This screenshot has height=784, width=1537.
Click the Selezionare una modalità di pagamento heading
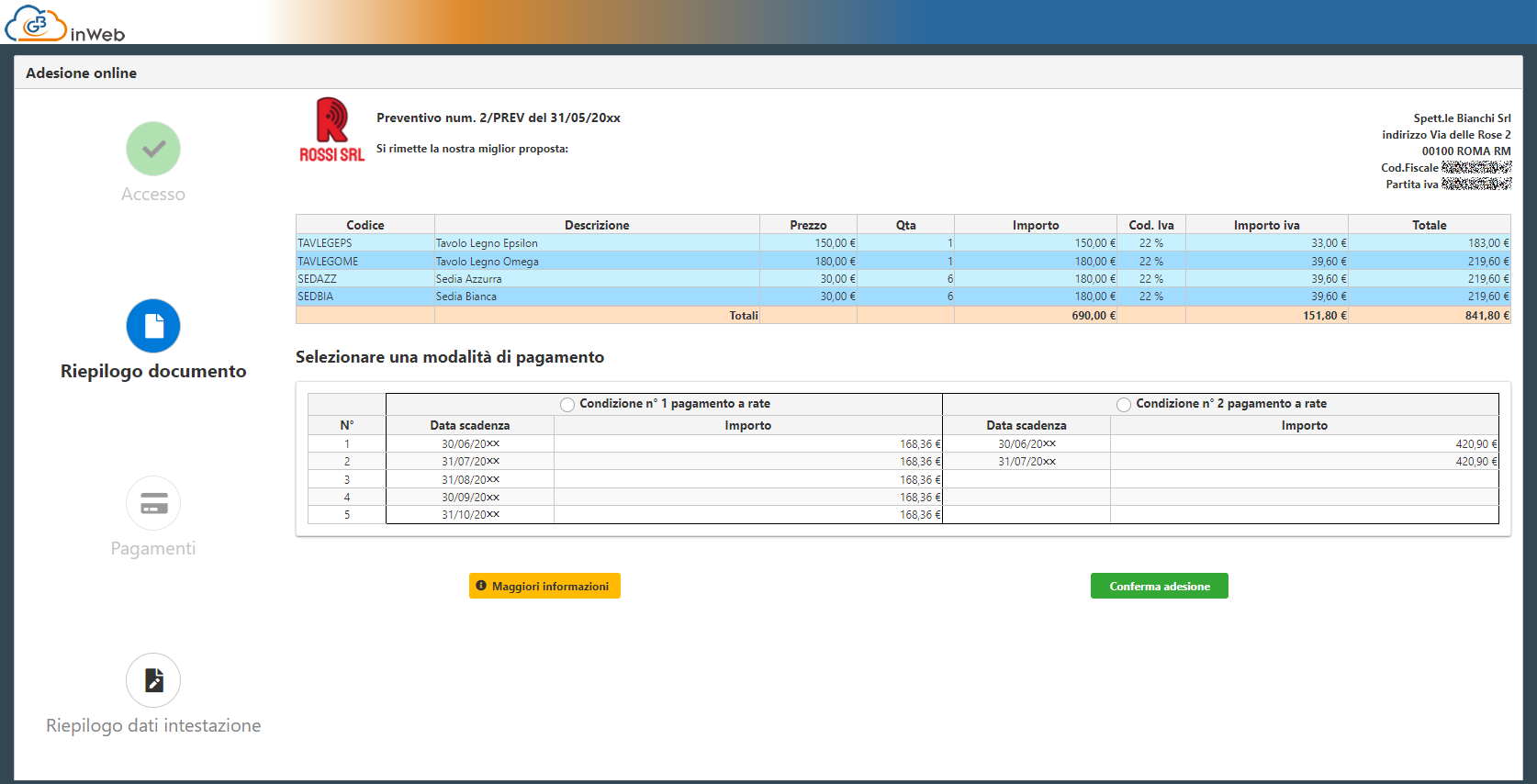[x=450, y=357]
